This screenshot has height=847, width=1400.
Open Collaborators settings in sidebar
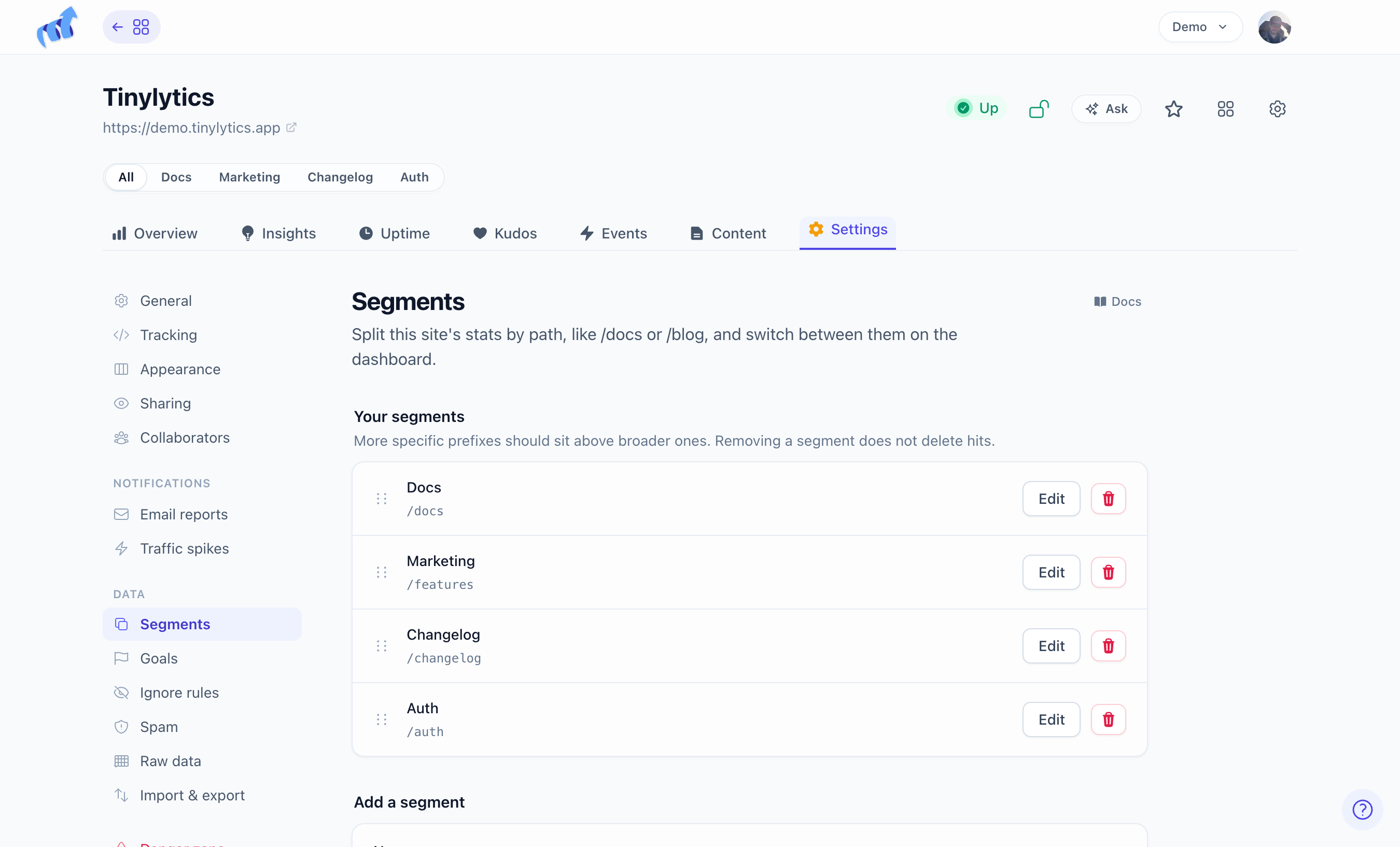[202, 437]
